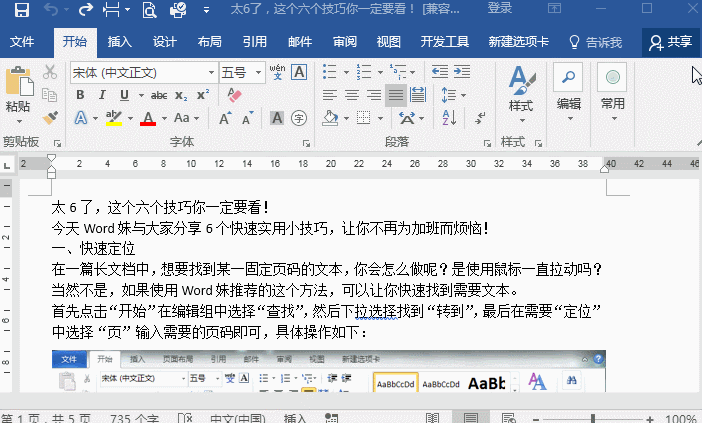Click the zoom slider in the status bar
Screen dimensions: 702x423
[593, 419]
